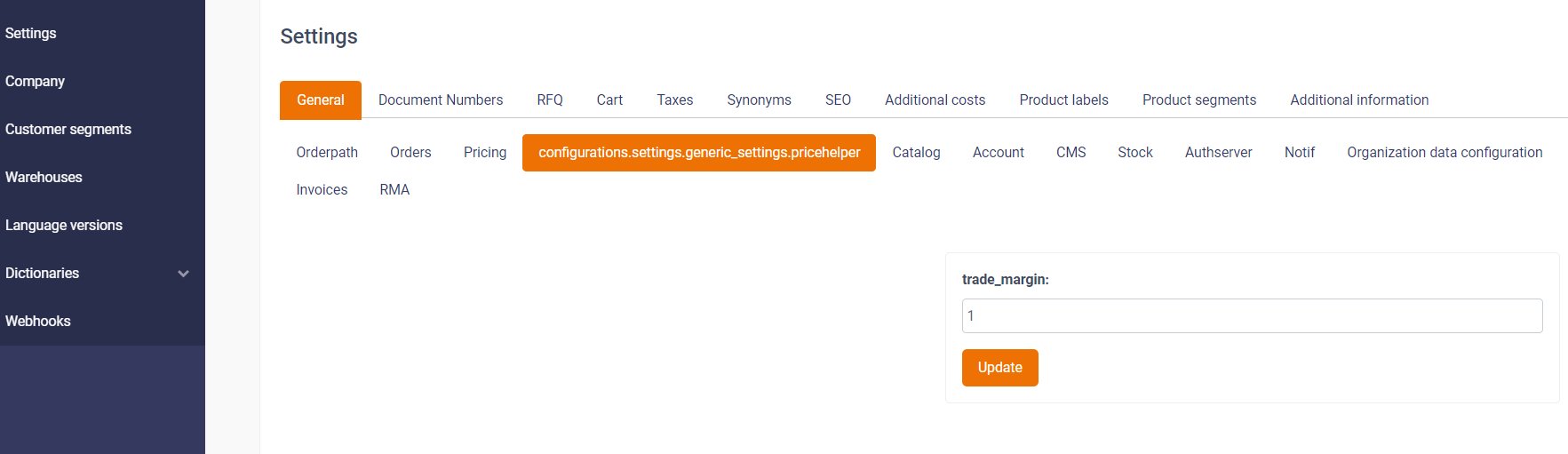This screenshot has width=1568, height=454.
Task: Open Organization data configuration sub-tab
Action: pyautogui.click(x=1445, y=153)
